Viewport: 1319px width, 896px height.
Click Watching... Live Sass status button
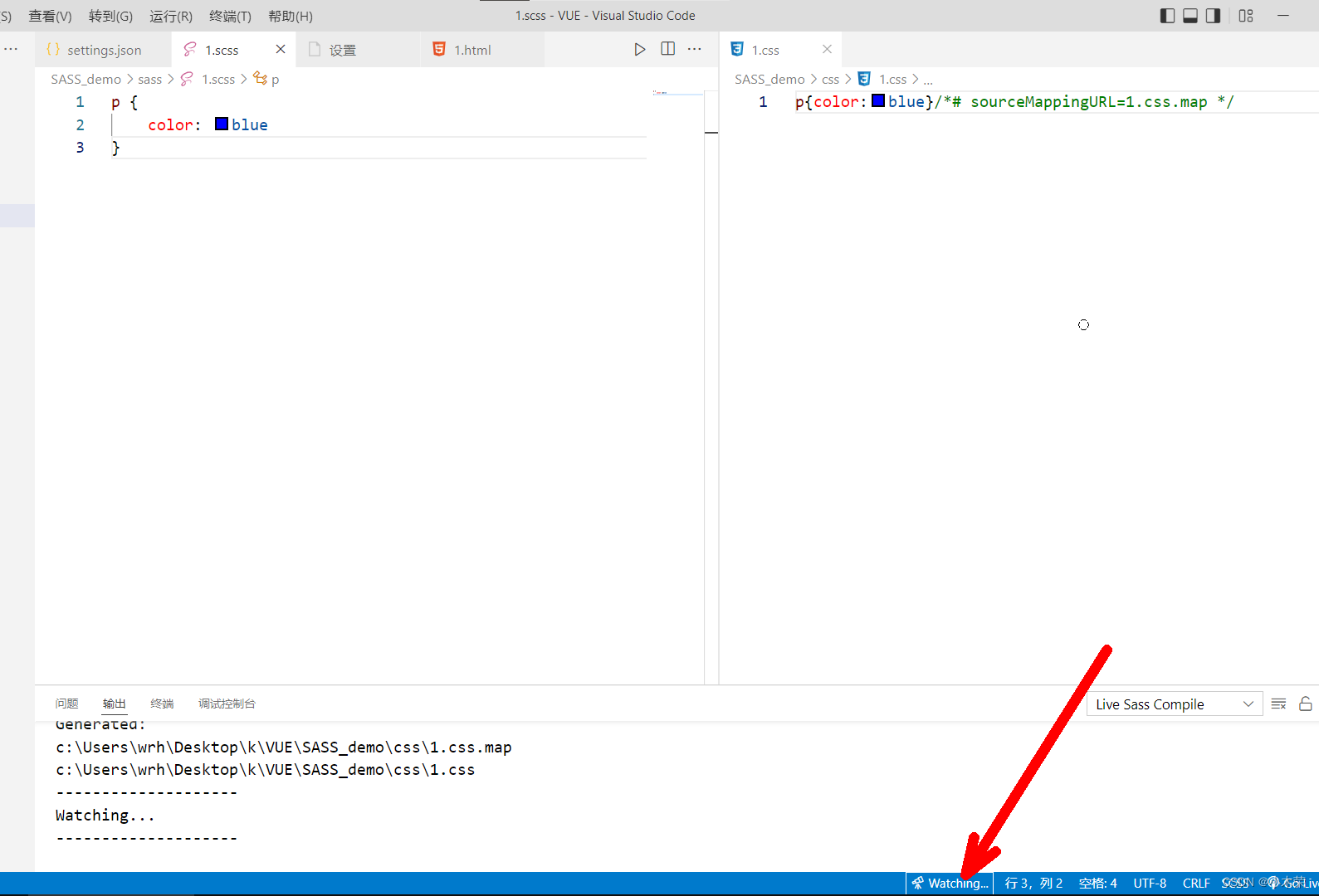950,883
